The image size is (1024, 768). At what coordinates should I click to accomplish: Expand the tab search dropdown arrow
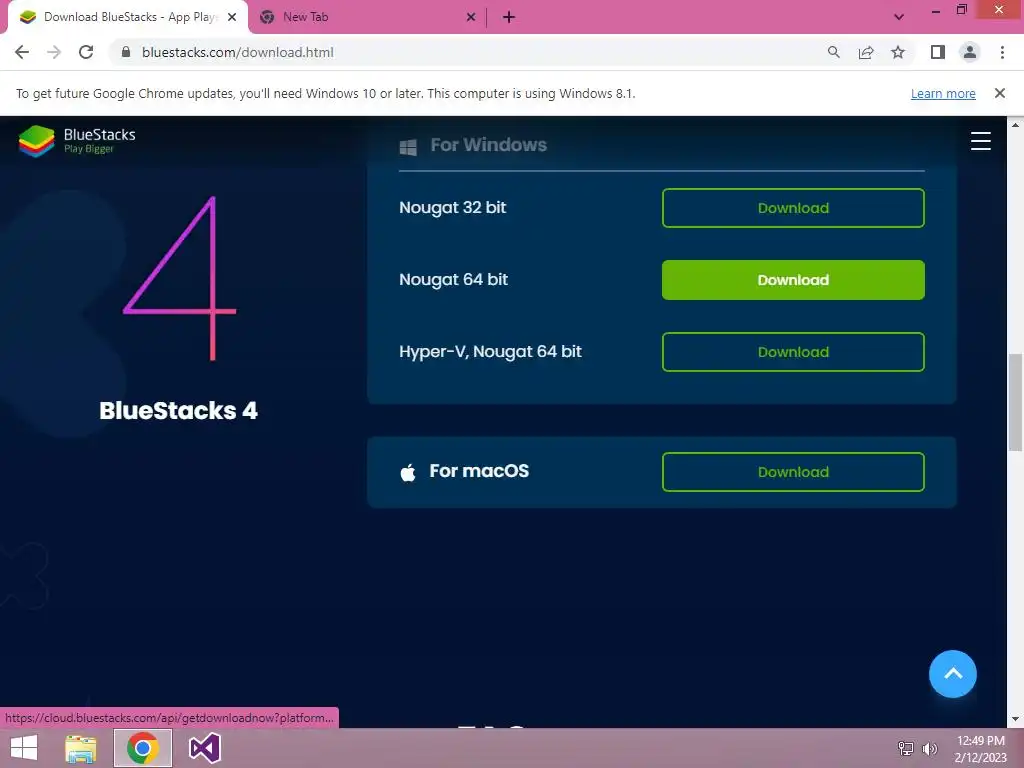899,18
